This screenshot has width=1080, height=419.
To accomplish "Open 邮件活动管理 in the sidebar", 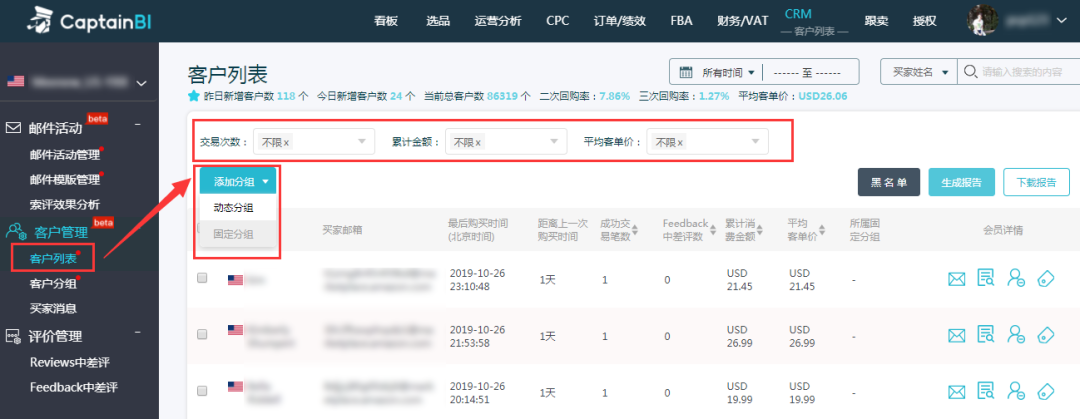I will (x=65, y=154).
